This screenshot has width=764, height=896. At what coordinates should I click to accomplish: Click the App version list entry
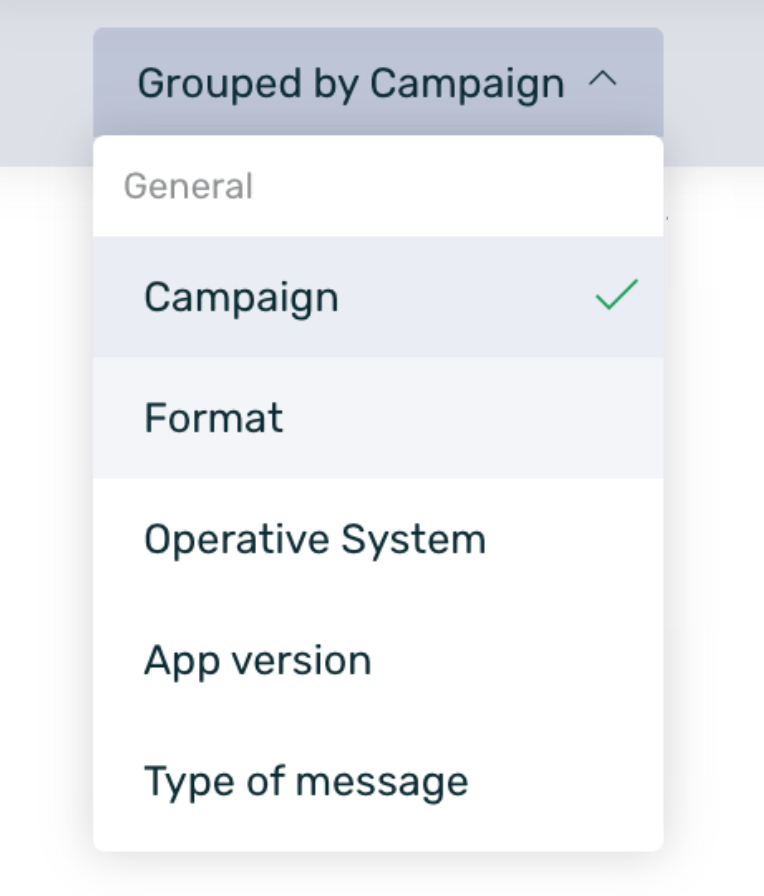pos(257,660)
